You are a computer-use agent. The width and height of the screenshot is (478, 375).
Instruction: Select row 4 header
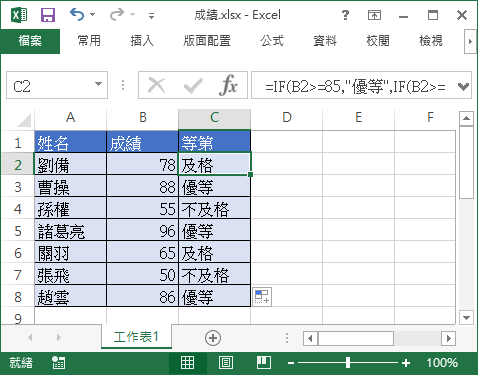coord(18,209)
